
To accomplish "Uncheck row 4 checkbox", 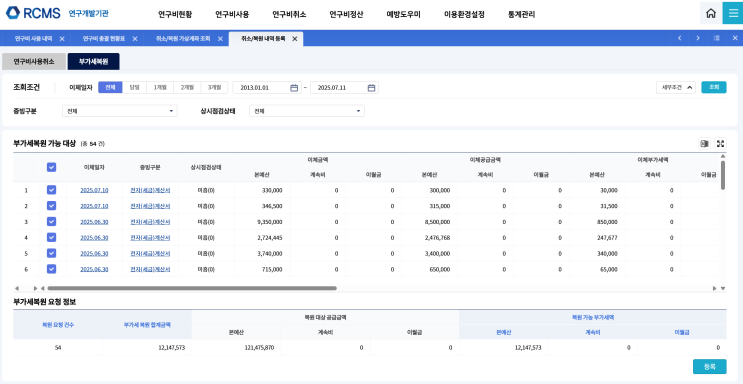I will coord(52,238).
